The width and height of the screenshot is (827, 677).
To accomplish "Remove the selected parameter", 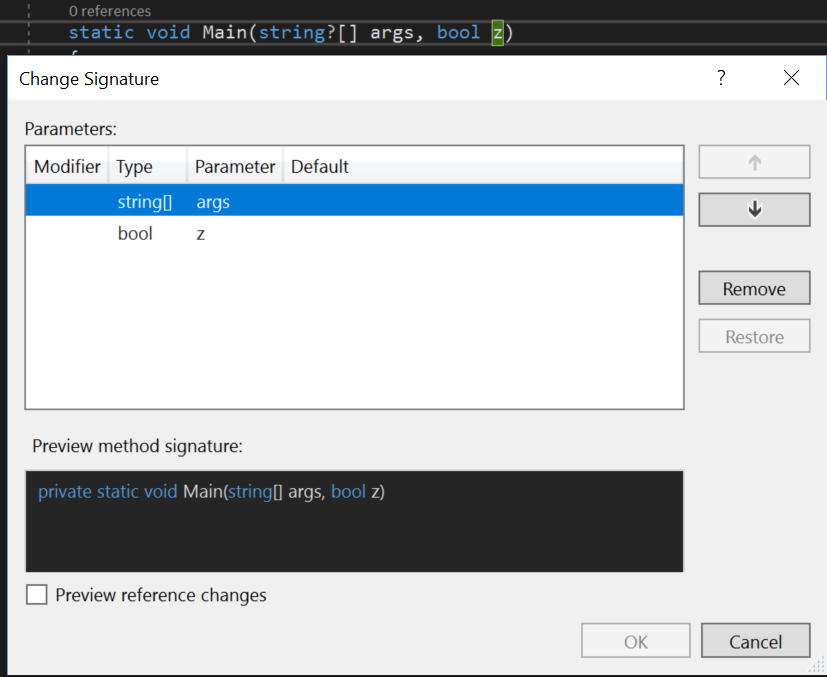I will pyautogui.click(x=753, y=287).
